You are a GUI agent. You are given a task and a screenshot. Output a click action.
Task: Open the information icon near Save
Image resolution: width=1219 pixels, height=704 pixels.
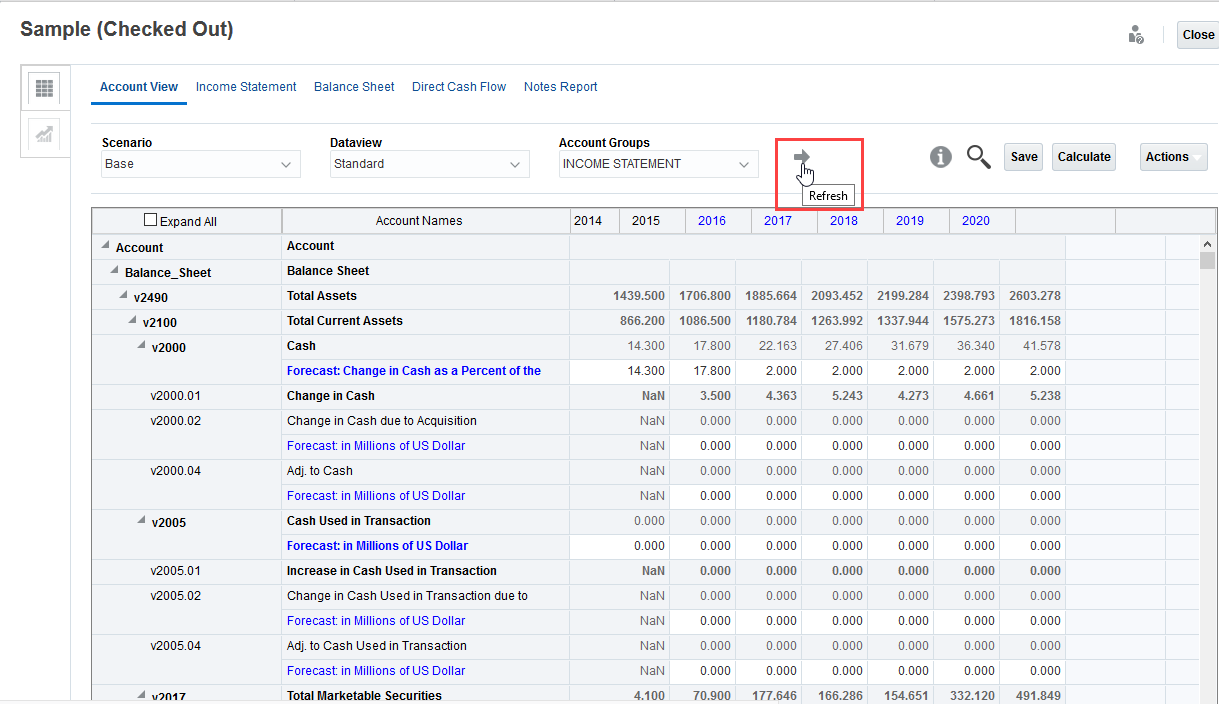(x=940, y=156)
